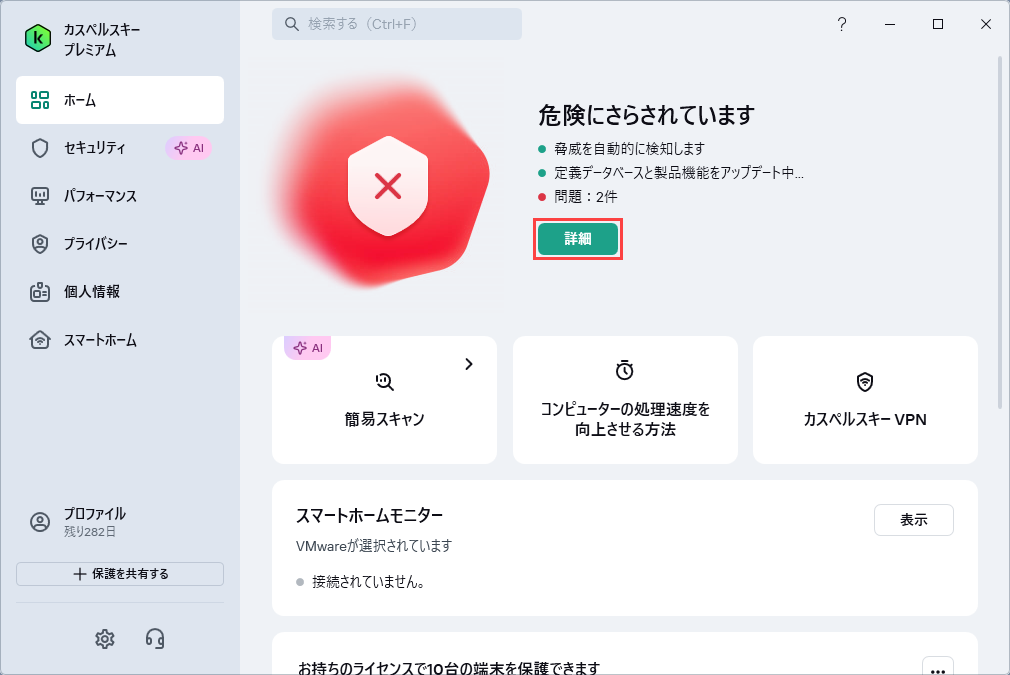Click the ID card icon beside 個人情報
Screen dimensions: 1010x675
tap(40, 292)
